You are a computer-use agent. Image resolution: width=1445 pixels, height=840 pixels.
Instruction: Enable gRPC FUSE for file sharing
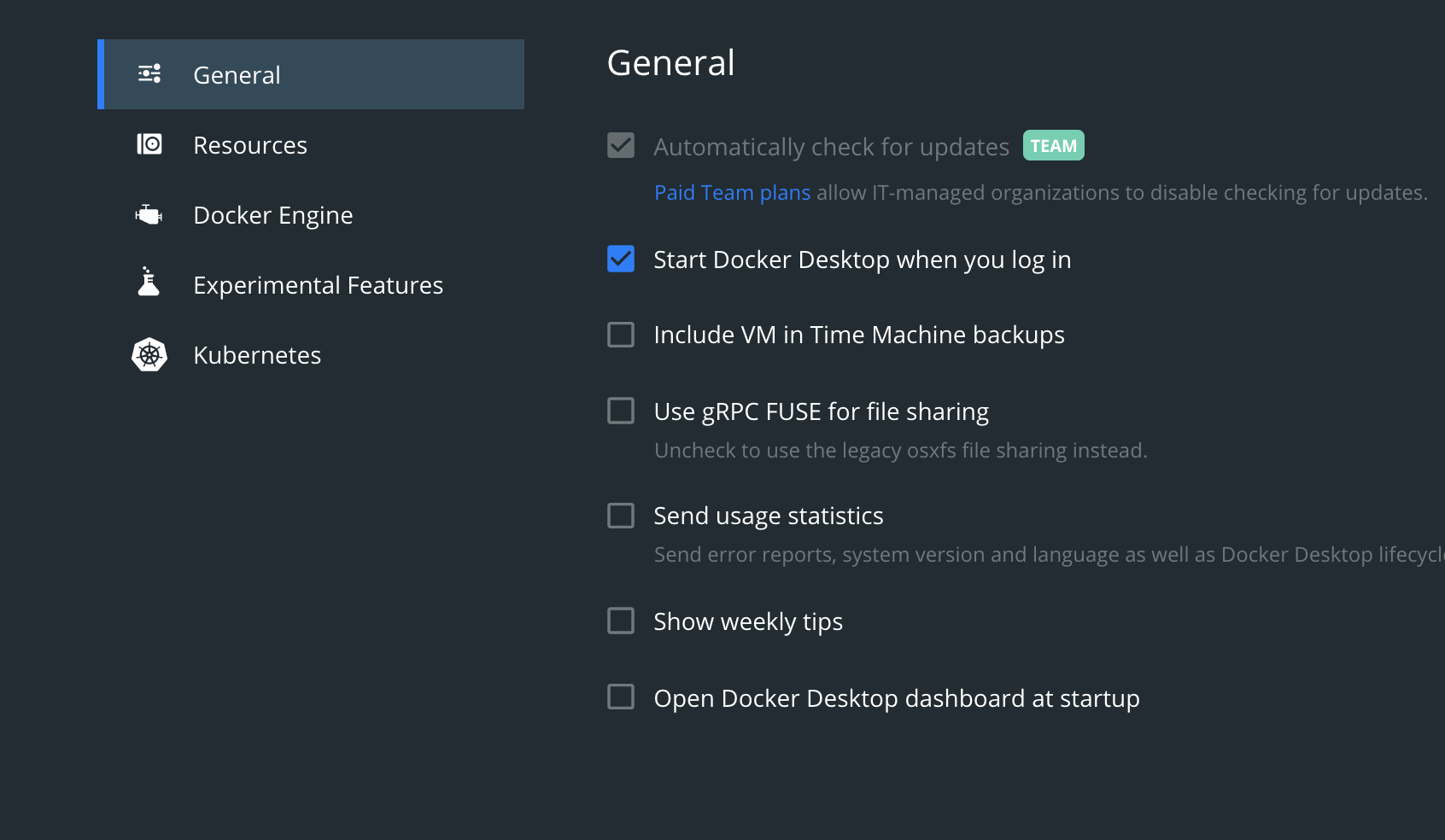pos(621,411)
